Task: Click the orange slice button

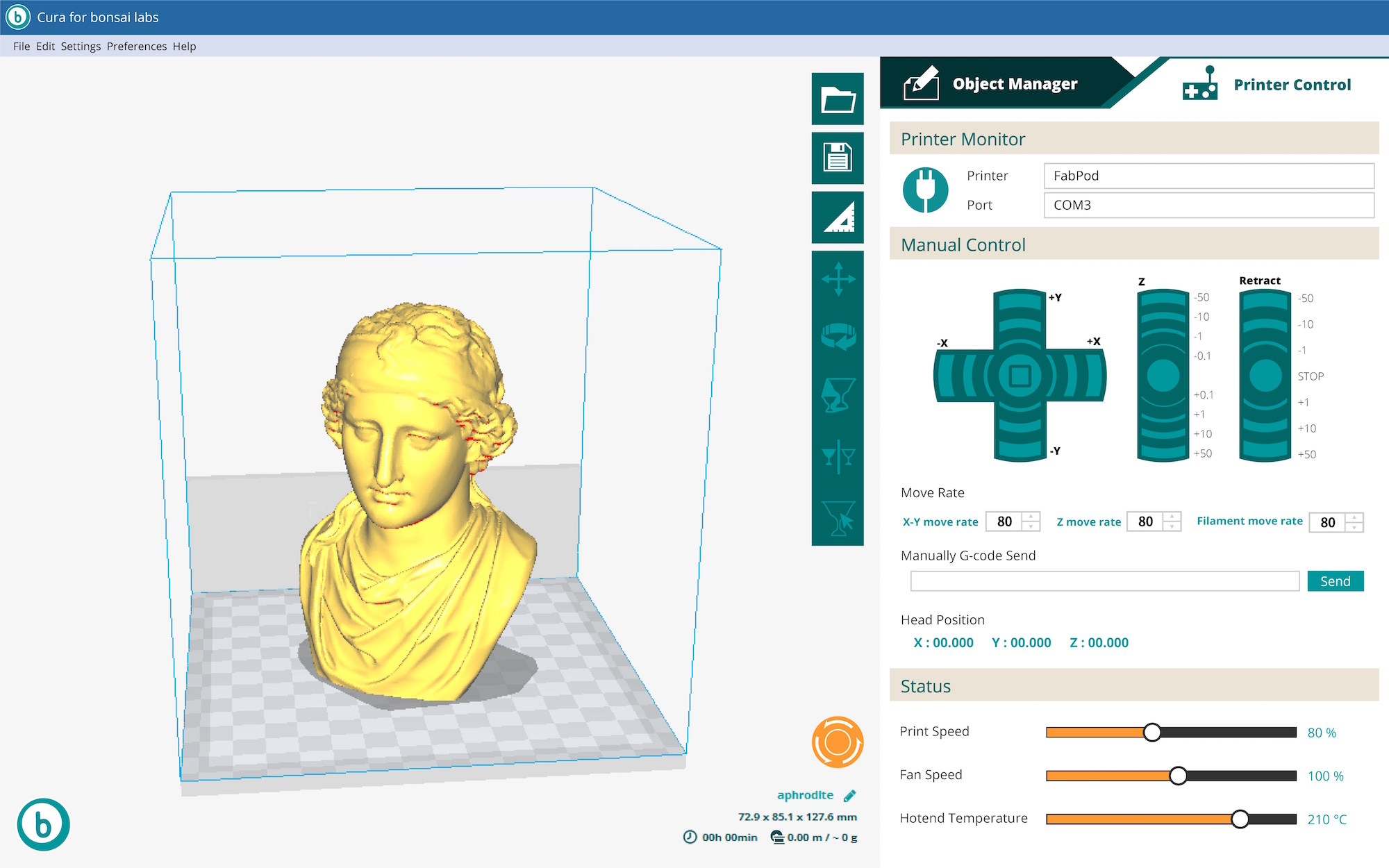Action: (x=837, y=742)
